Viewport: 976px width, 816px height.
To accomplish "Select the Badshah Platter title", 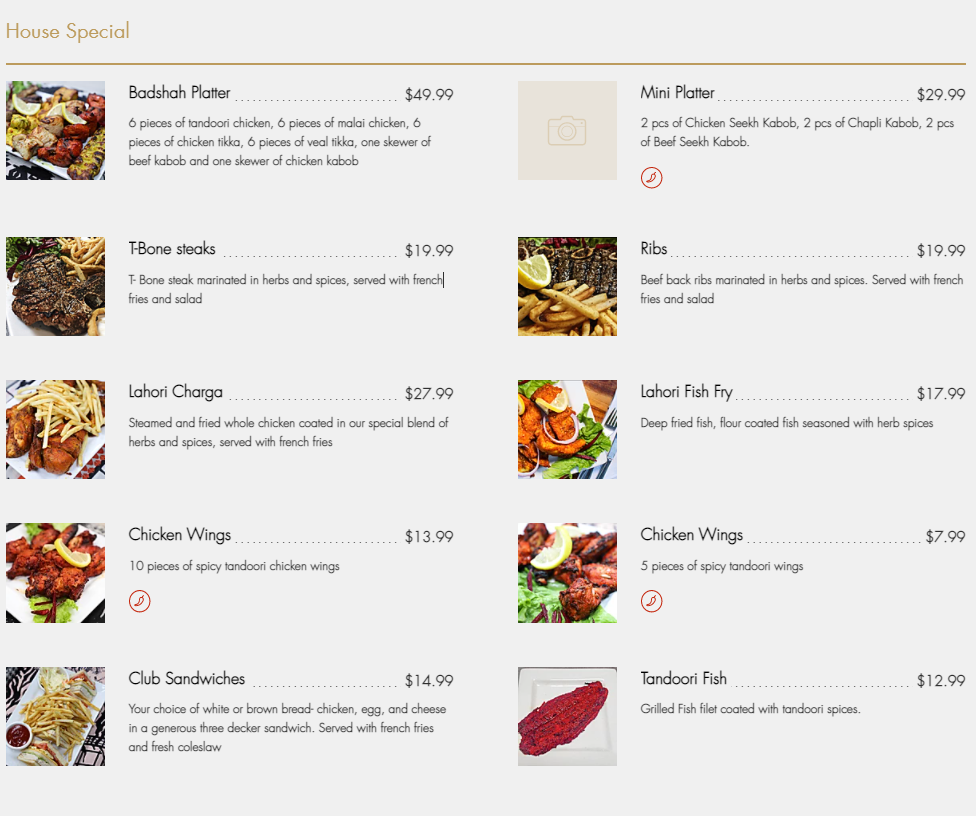I will [180, 93].
